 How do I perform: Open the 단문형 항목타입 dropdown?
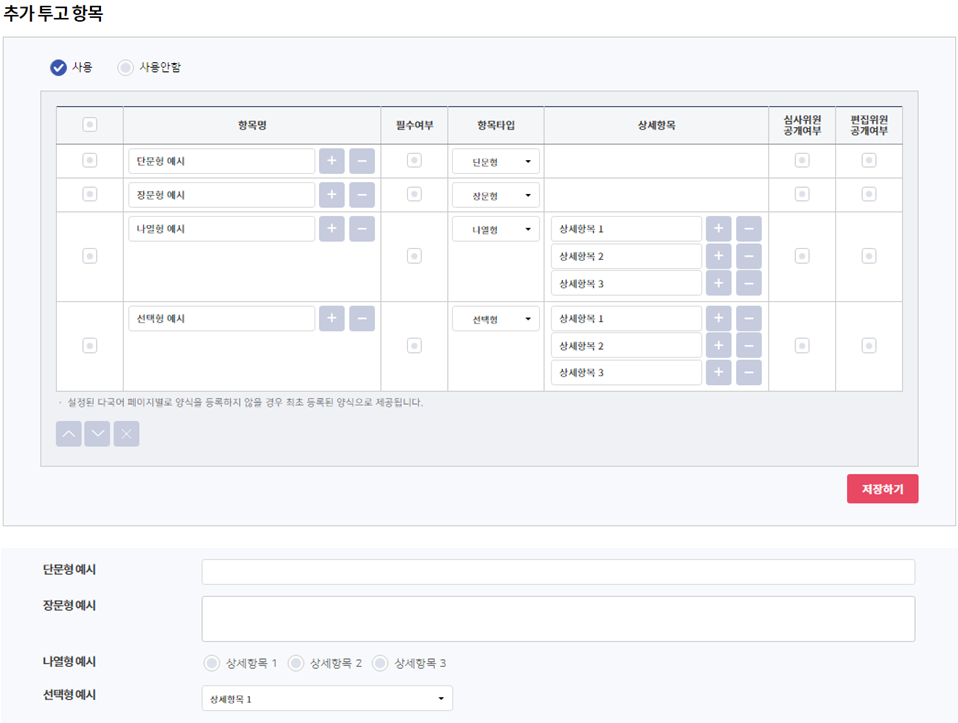(495, 161)
